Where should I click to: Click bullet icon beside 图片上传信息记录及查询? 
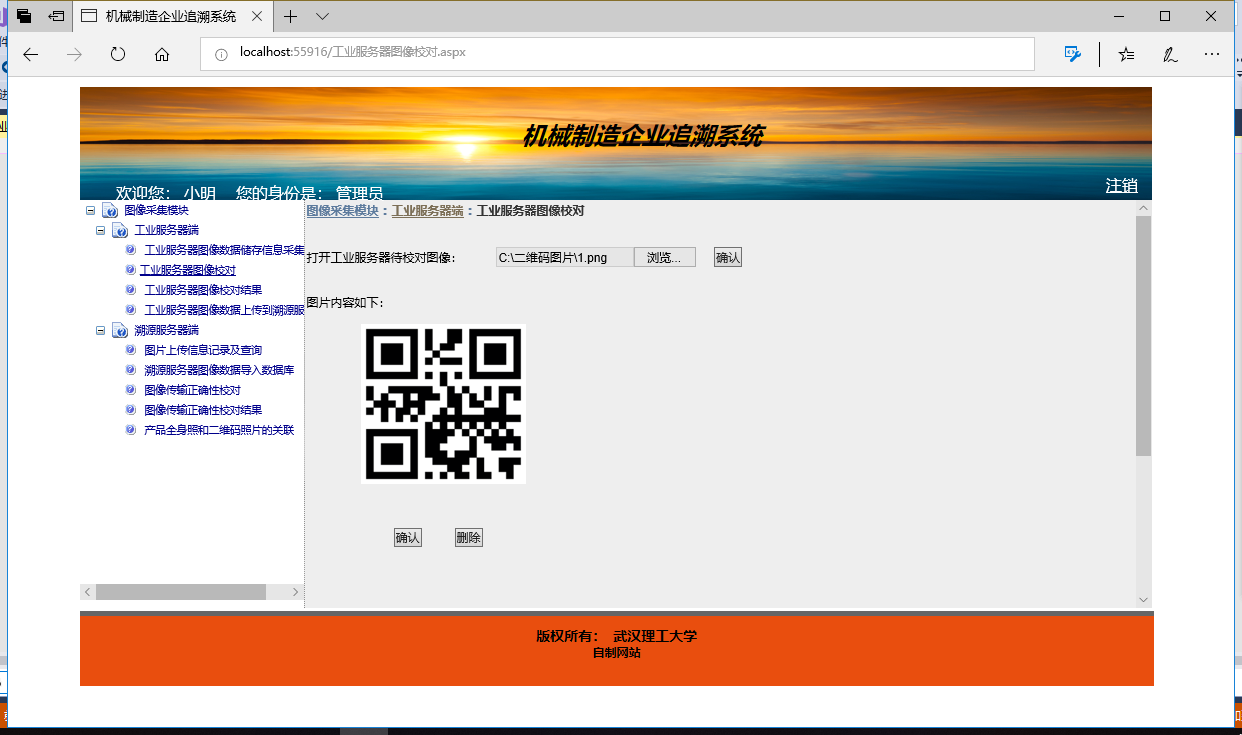point(131,350)
